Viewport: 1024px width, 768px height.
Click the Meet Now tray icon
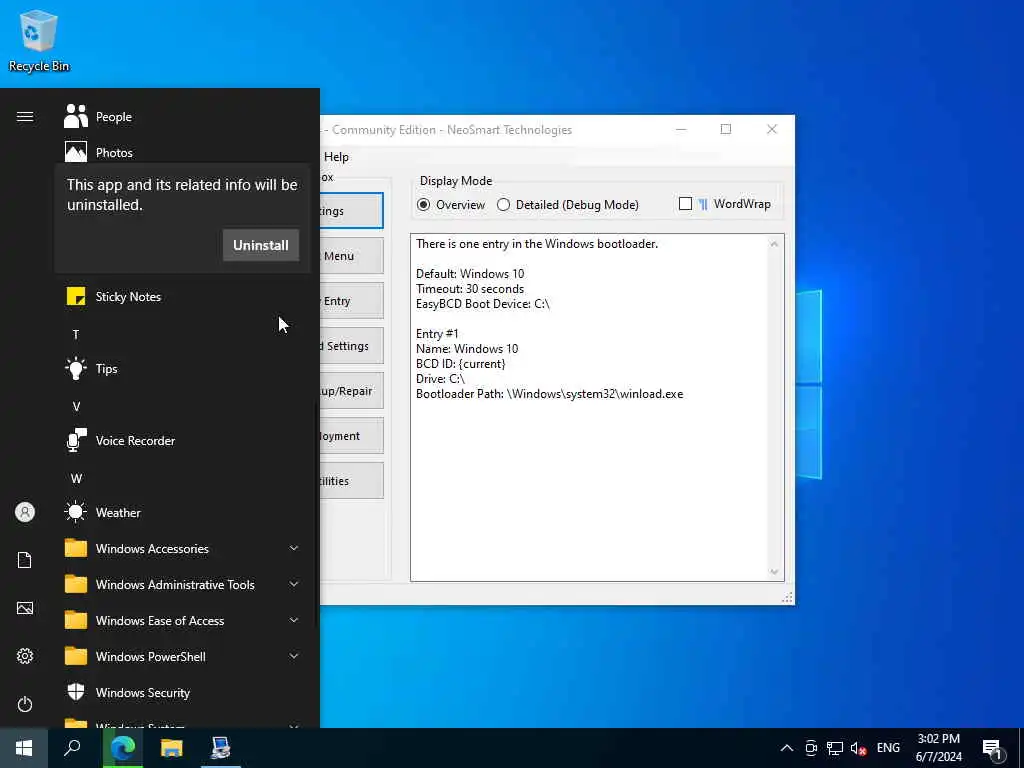point(811,748)
